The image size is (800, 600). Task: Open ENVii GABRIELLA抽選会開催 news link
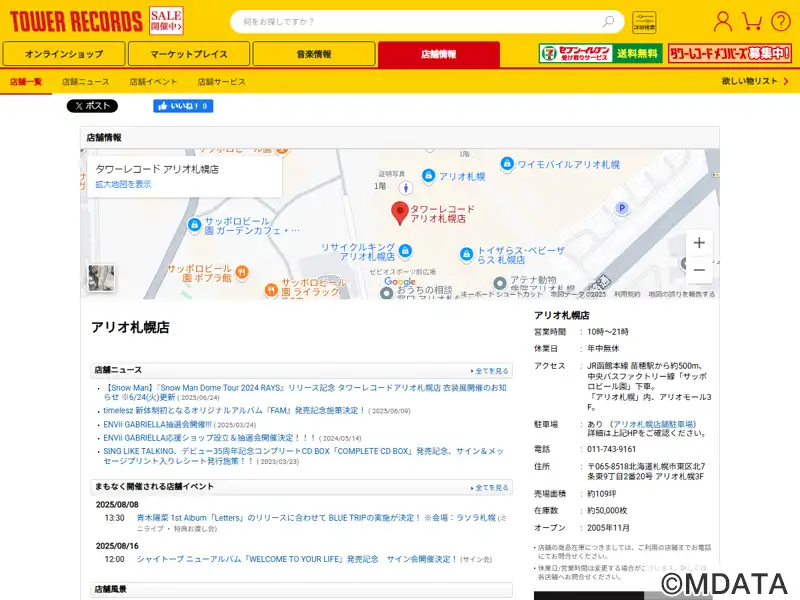[157, 424]
